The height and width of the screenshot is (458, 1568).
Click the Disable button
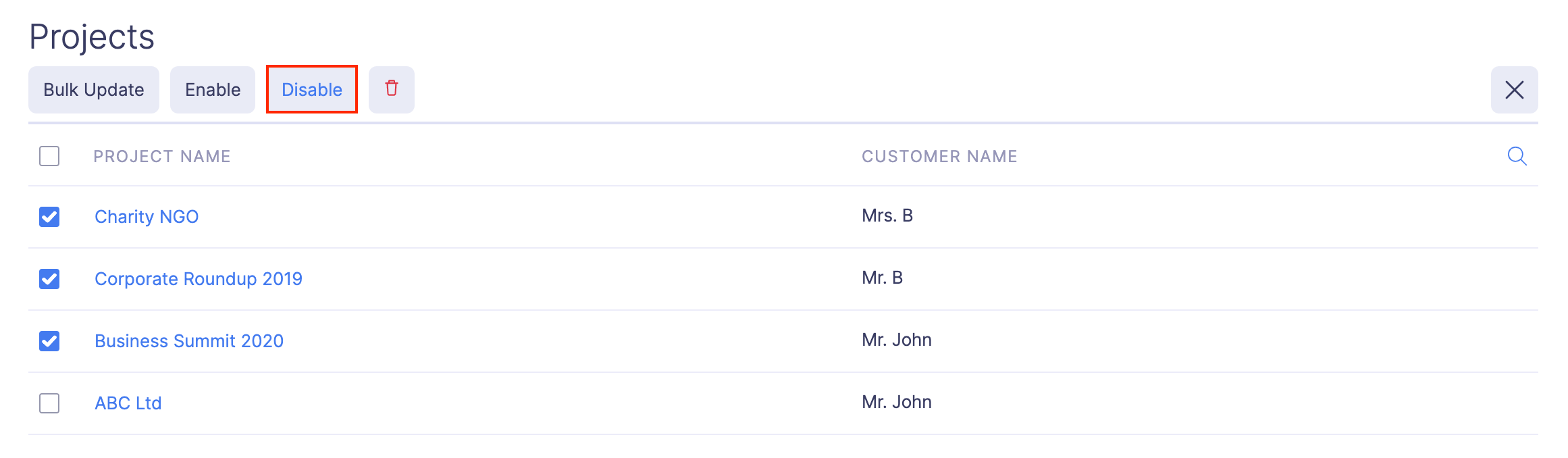coord(311,90)
